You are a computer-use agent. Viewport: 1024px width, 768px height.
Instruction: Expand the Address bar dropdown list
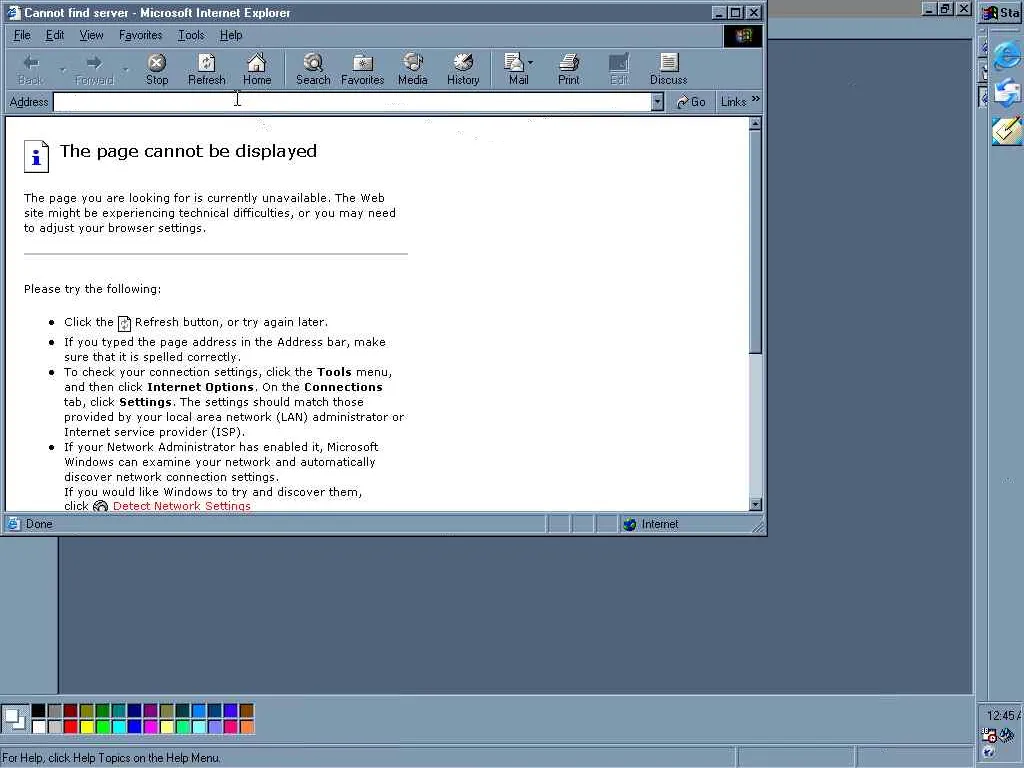[x=657, y=102]
